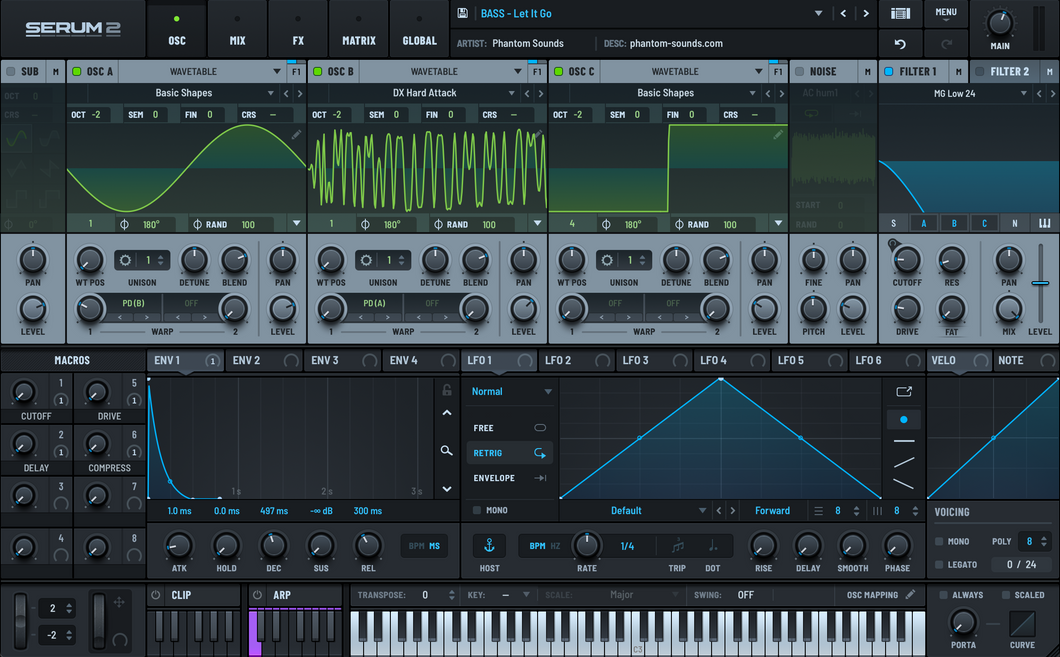
Task: Click the Forward LFO direction button
Action: pos(772,511)
